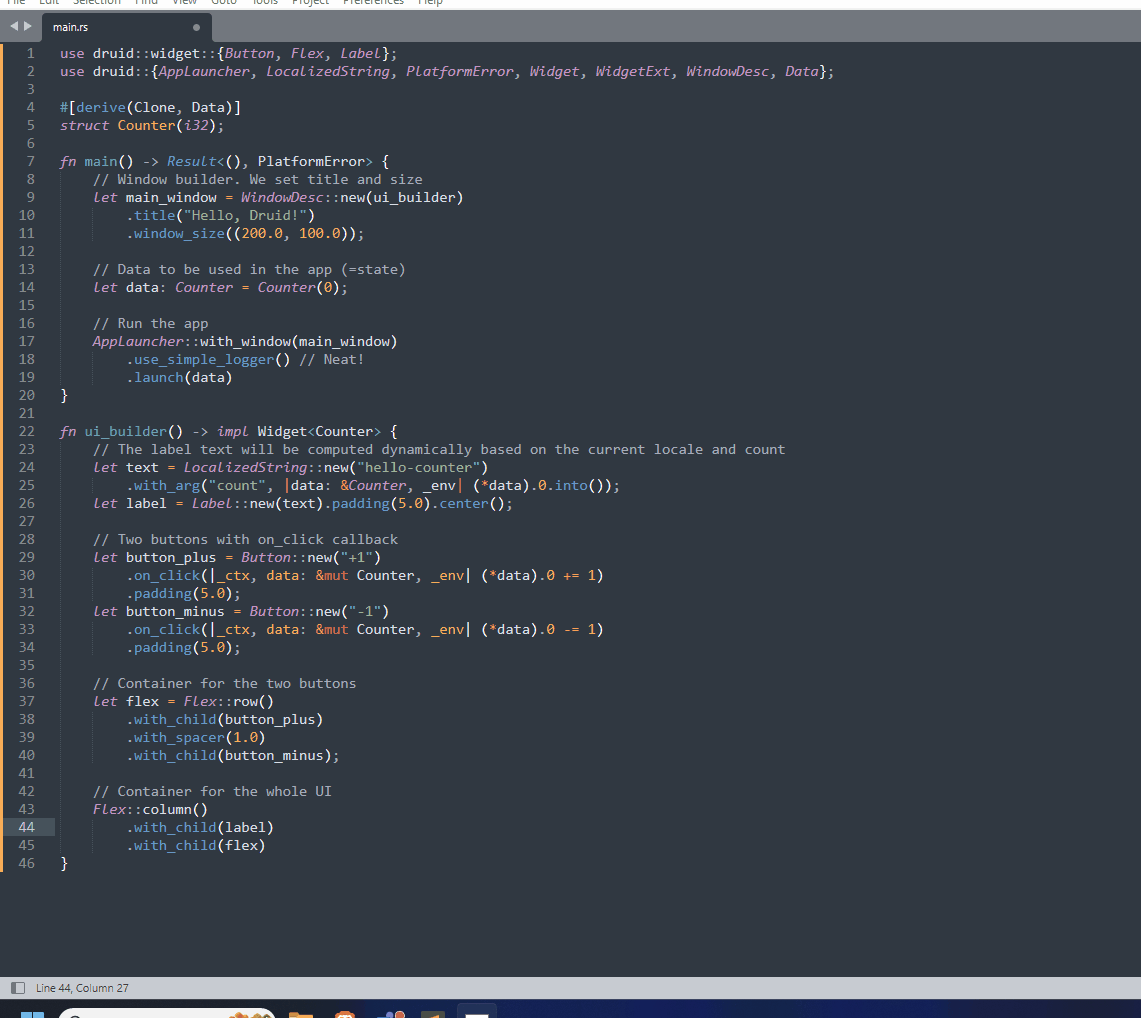Click the "hello-counter" string

click(x=418, y=468)
